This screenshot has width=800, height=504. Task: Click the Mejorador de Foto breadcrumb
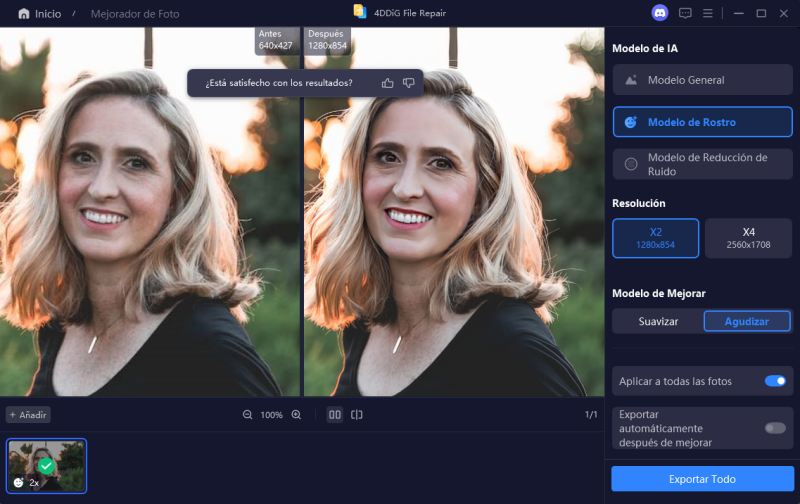tap(135, 14)
